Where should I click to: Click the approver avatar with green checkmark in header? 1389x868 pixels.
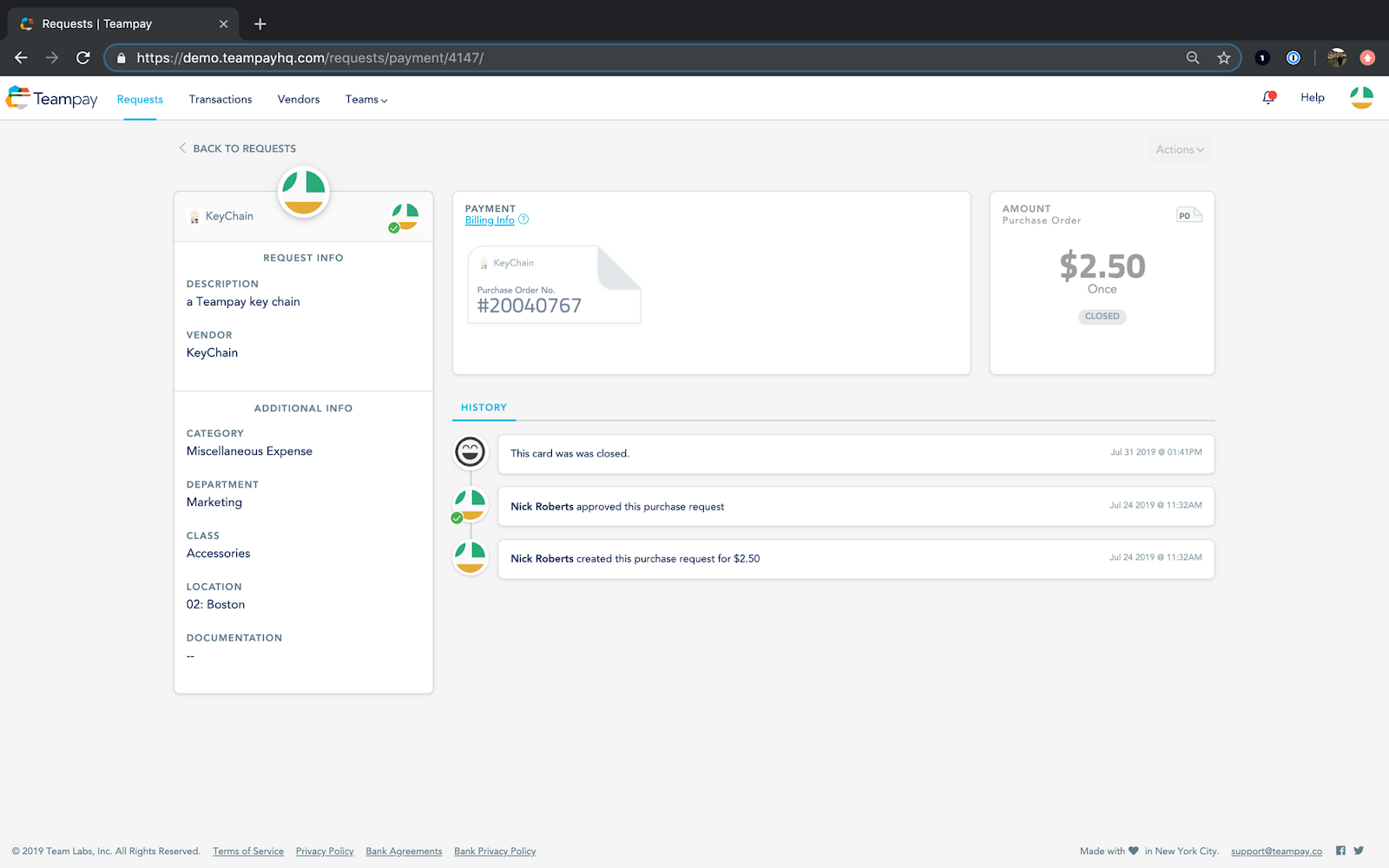[x=404, y=217]
